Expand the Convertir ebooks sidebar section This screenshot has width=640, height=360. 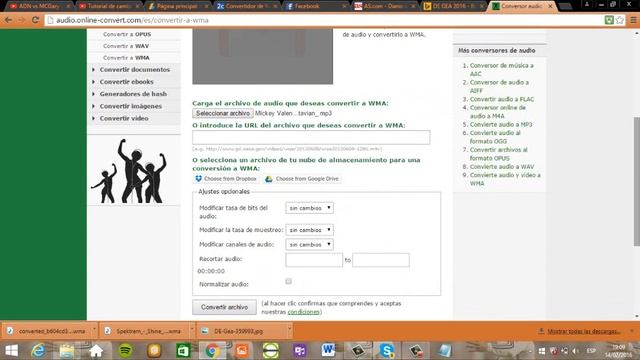(126, 82)
